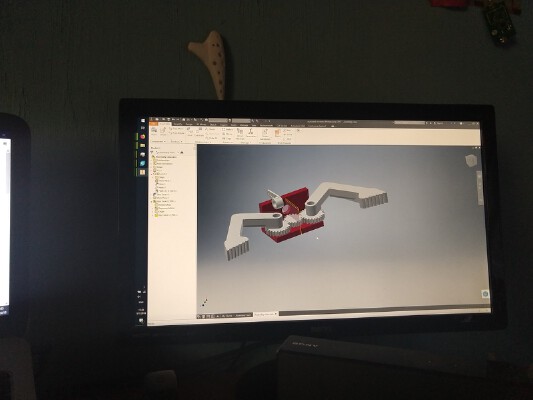This screenshot has width=533, height=400.
Task: Open the Appearance dropdown in title bar
Action: pos(242,121)
